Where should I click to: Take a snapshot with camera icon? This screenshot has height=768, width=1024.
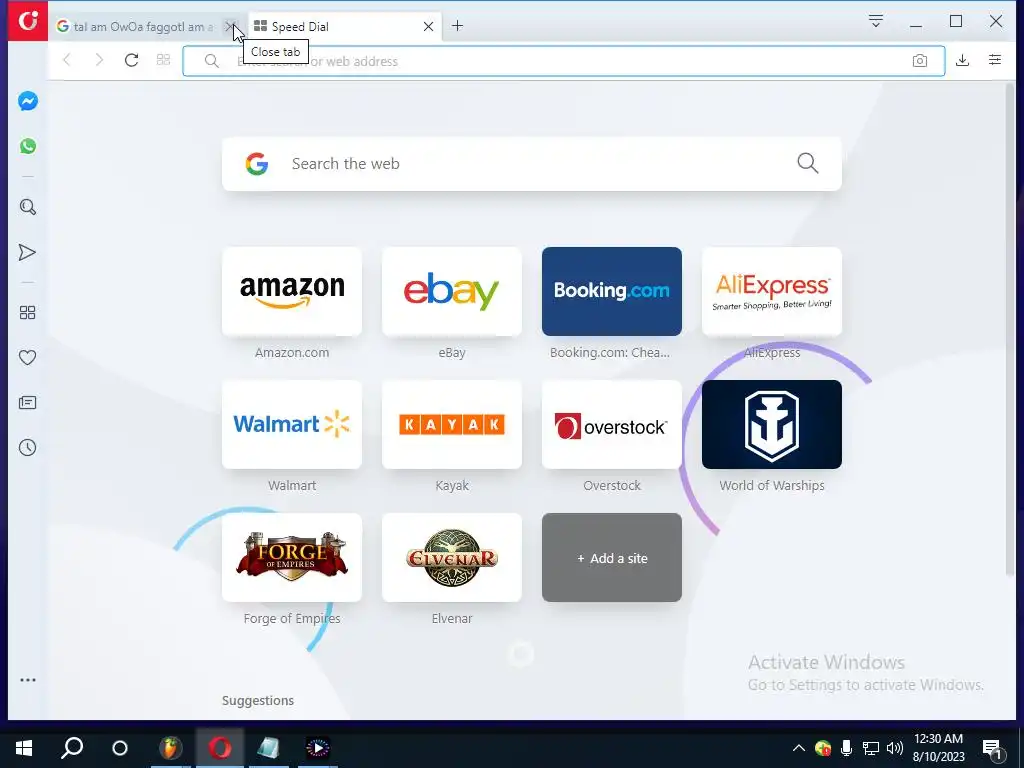tap(920, 61)
